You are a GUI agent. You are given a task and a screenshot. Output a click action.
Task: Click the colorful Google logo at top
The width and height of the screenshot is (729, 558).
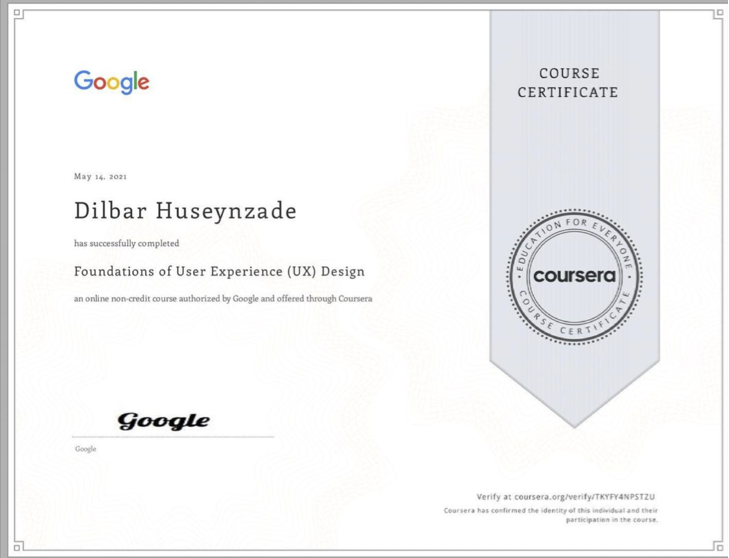[112, 82]
